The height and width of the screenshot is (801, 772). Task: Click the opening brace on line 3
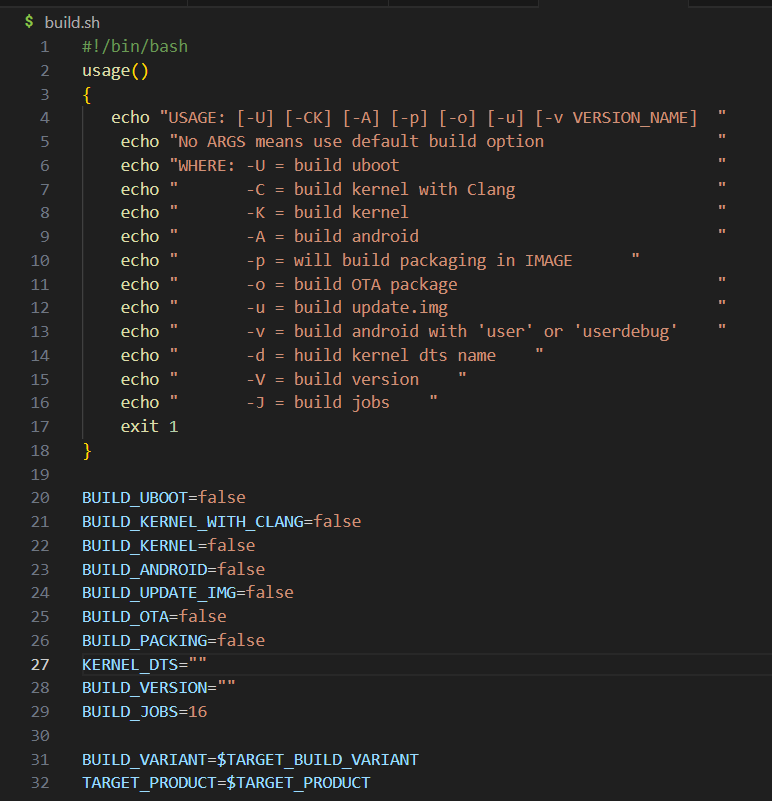pyautogui.click(x=87, y=95)
